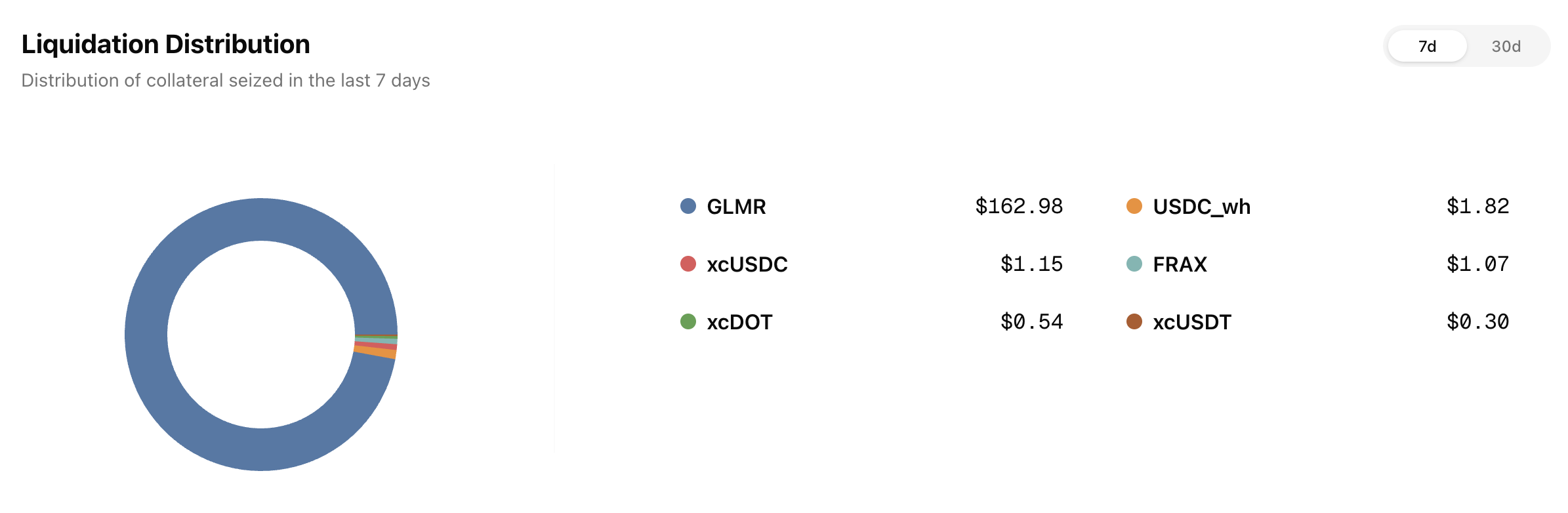
Task: Click the red xcUSDC legend dot
Action: [x=688, y=264]
